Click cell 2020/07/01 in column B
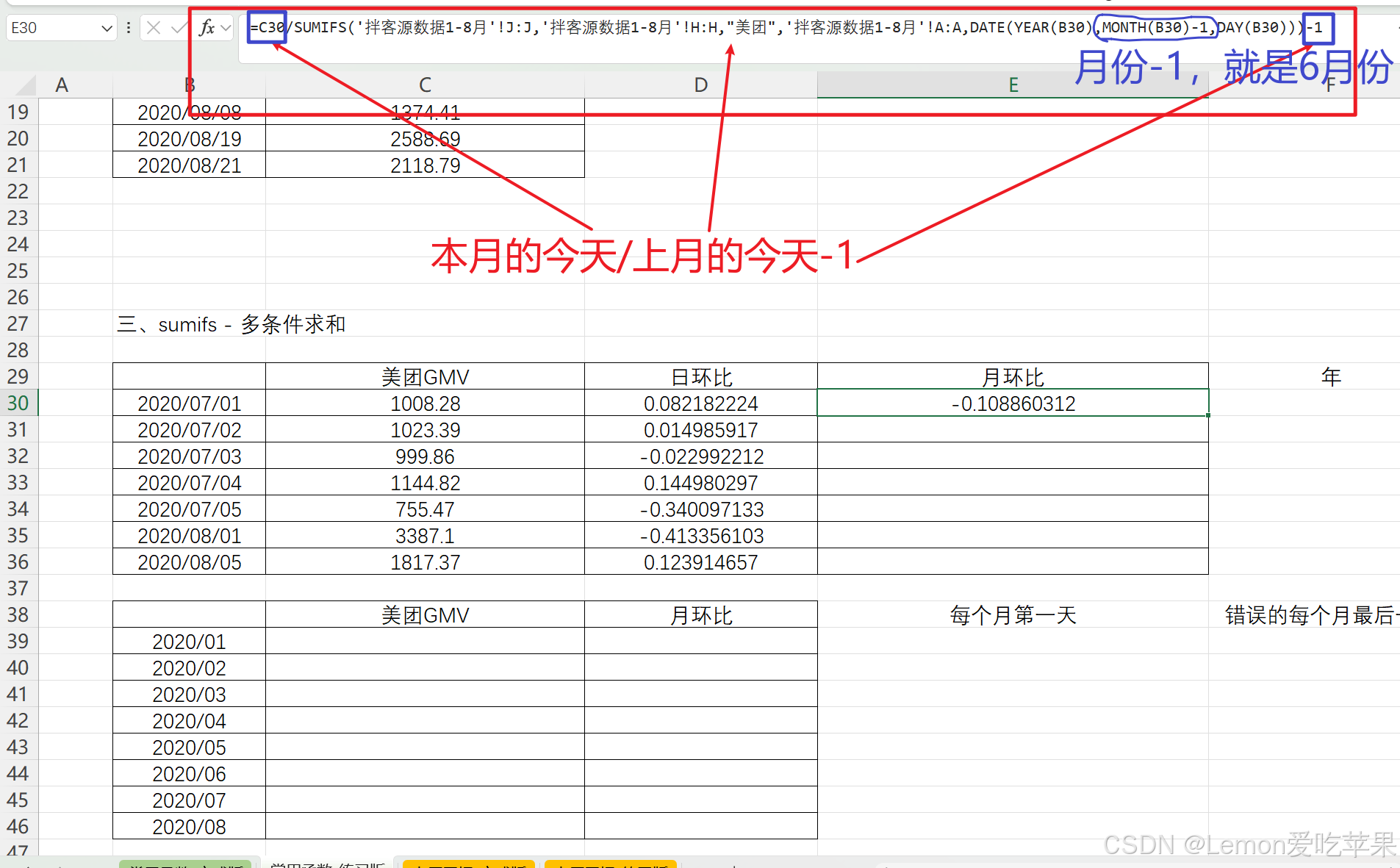The height and width of the screenshot is (868, 1400). click(189, 403)
